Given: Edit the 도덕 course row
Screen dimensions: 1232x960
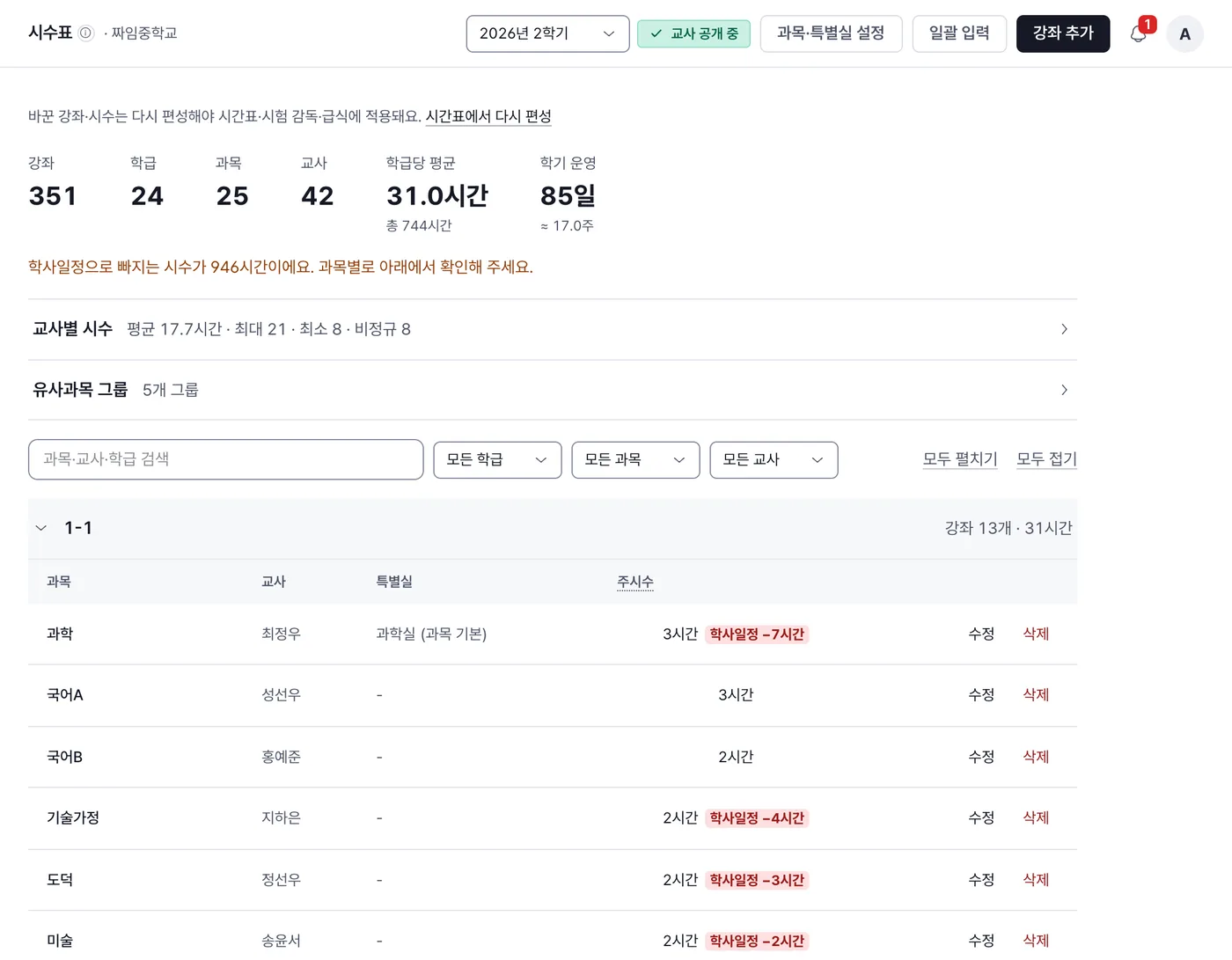Looking at the screenshot, I should (981, 879).
